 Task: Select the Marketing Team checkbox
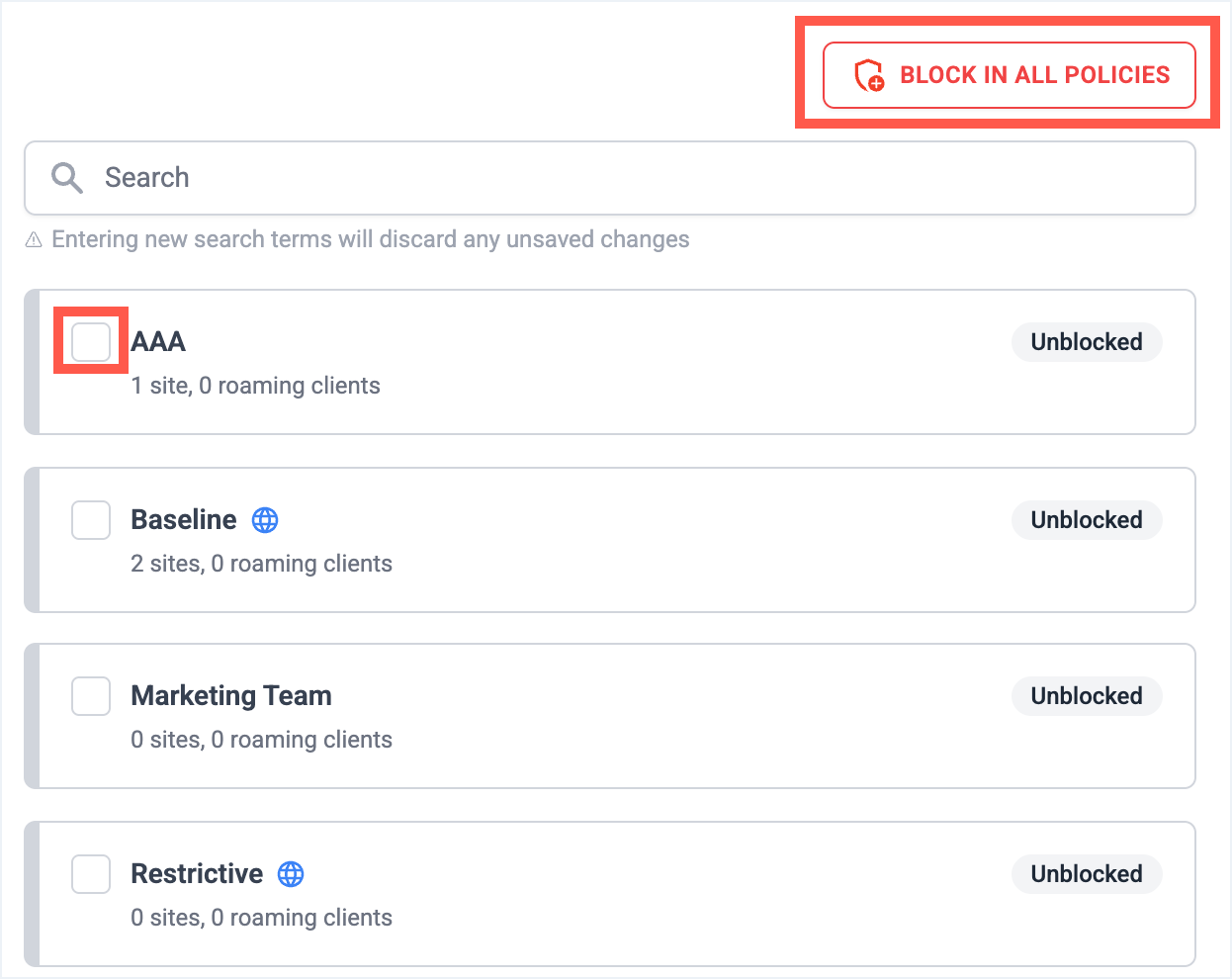pos(91,696)
